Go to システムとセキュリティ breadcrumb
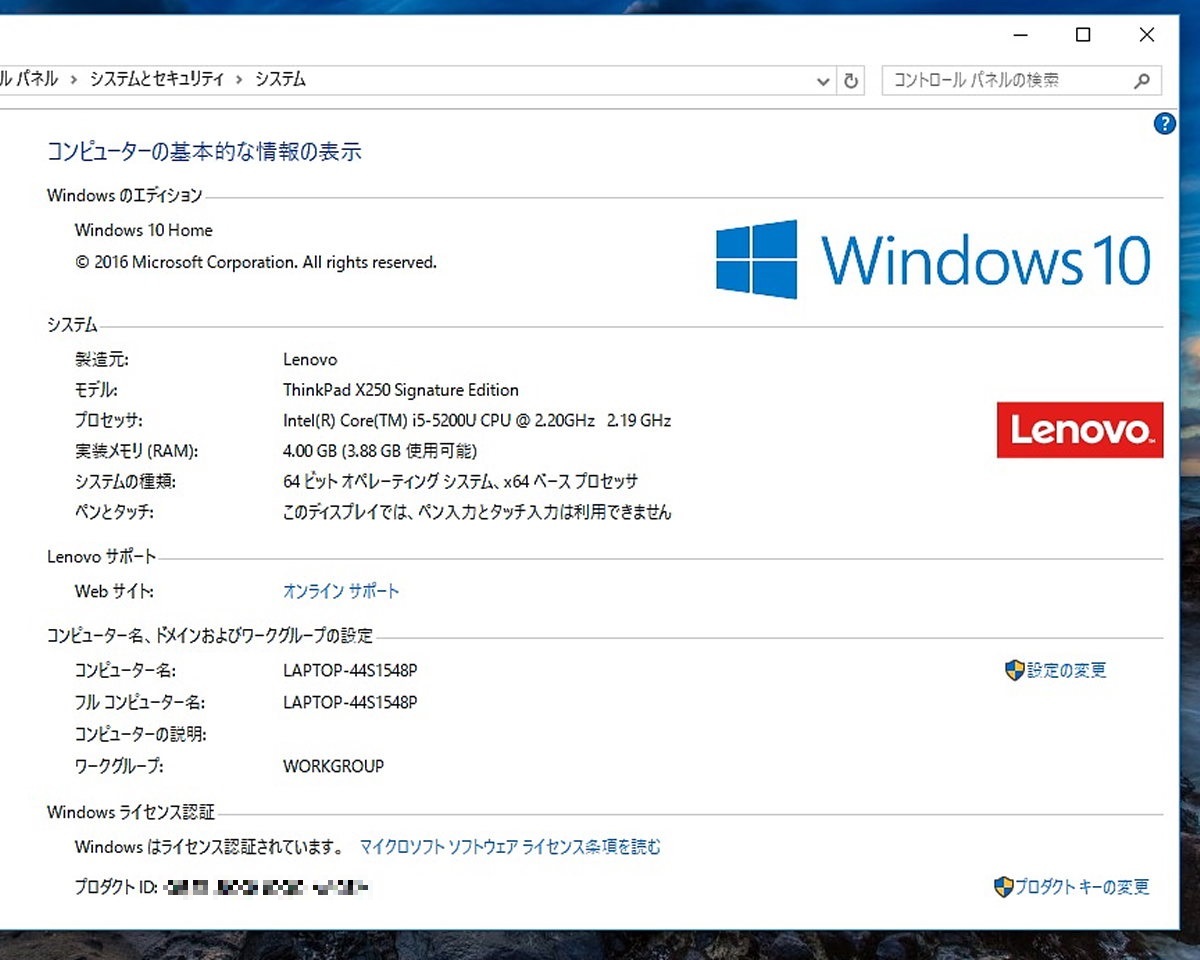The height and width of the screenshot is (960, 1200). [x=157, y=80]
